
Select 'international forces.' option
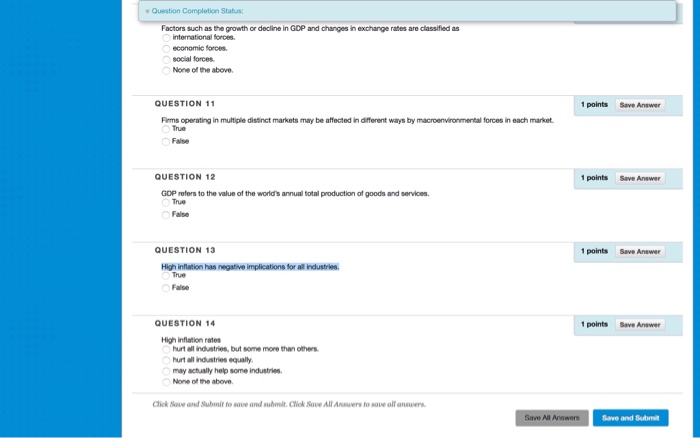[x=166, y=38]
